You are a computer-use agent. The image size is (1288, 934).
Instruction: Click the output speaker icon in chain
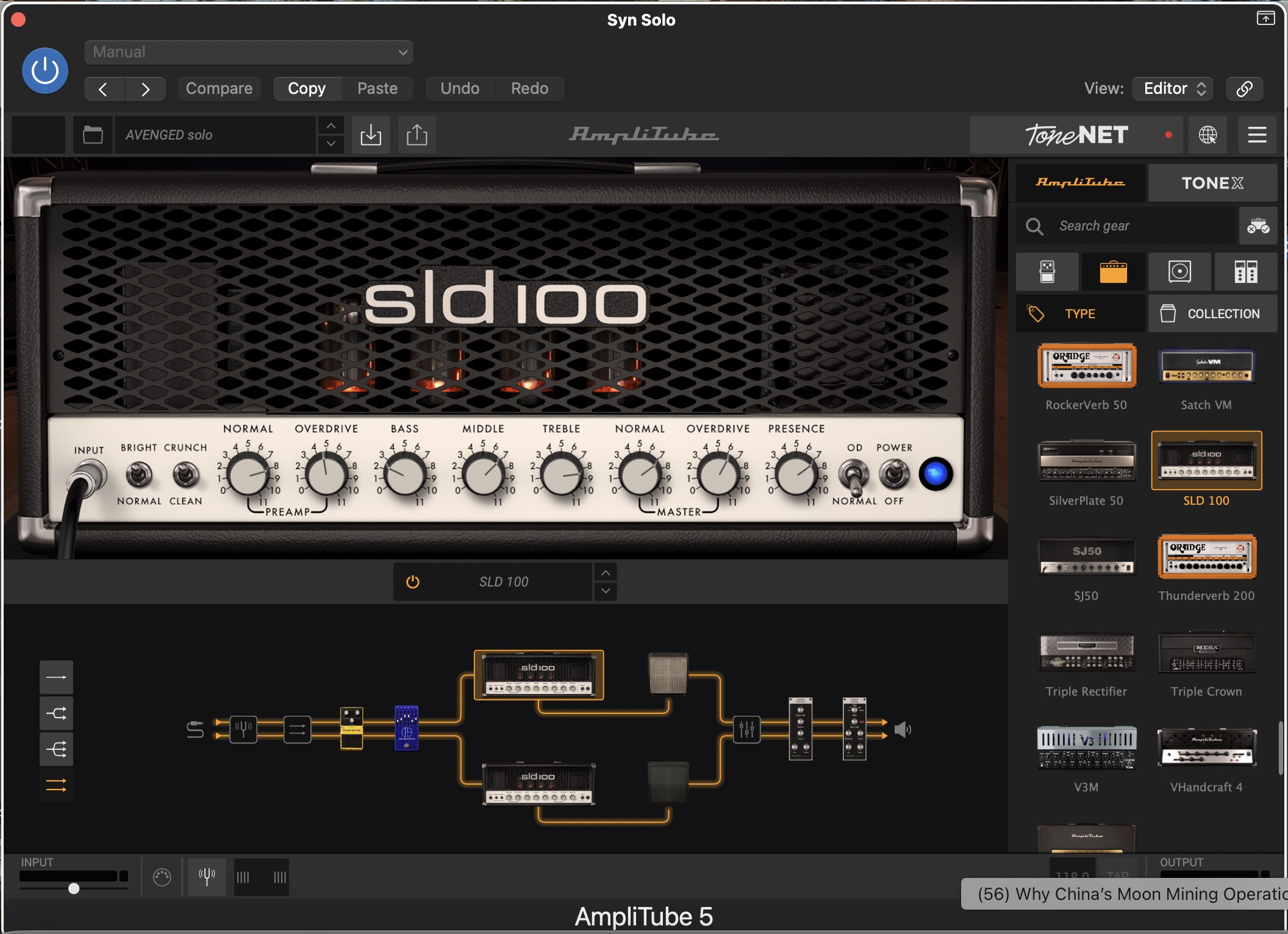903,729
